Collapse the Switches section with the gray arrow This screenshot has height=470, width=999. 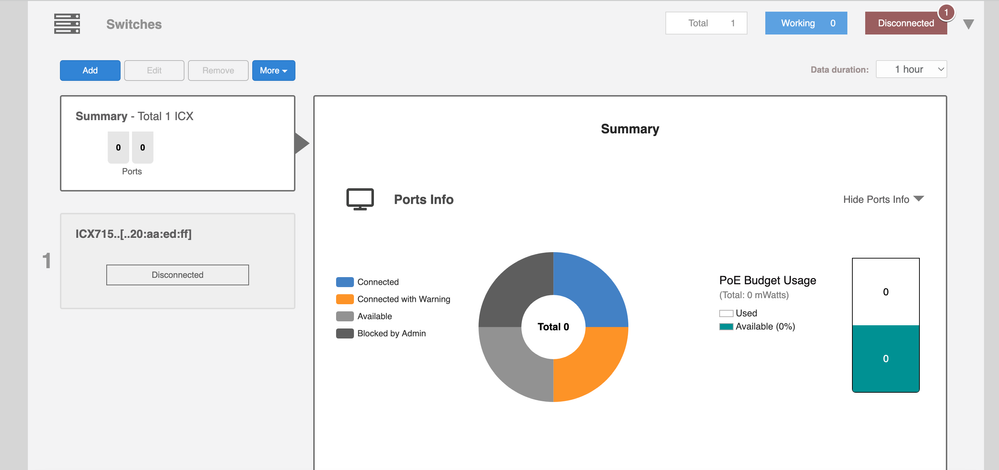[x=968, y=25]
